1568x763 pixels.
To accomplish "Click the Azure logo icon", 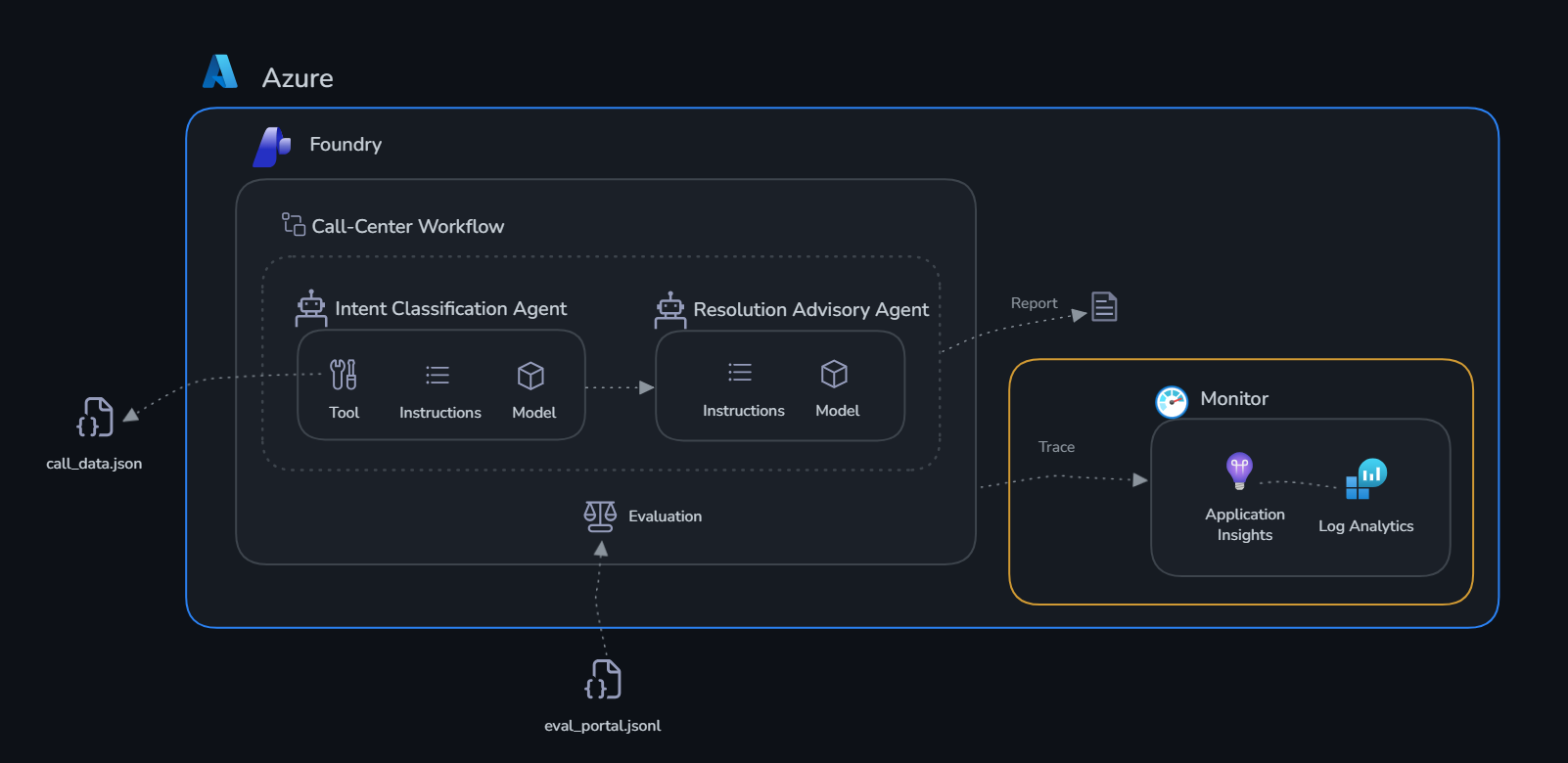I will (x=220, y=71).
